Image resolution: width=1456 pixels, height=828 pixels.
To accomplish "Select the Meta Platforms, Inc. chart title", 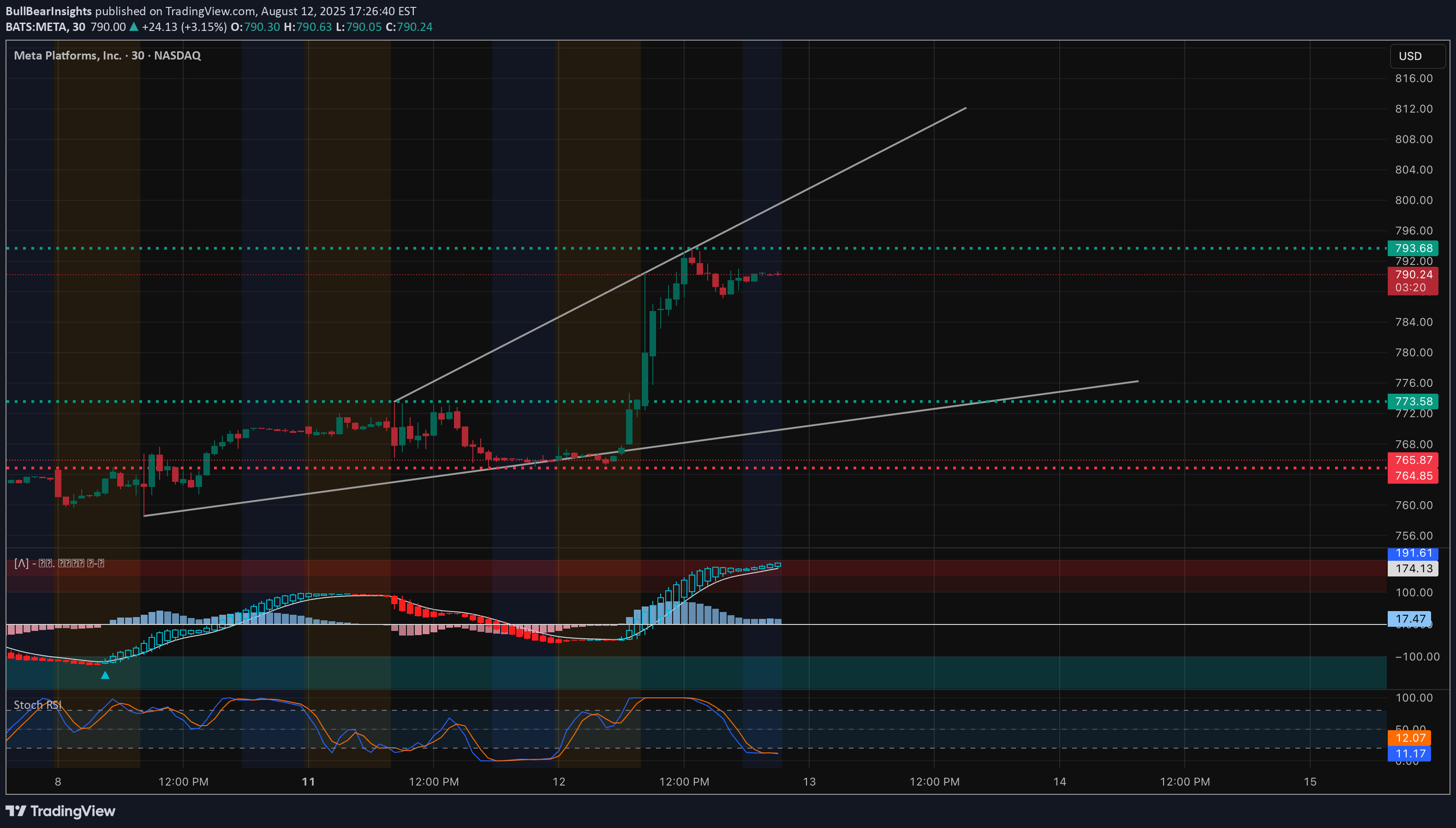I will (107, 56).
